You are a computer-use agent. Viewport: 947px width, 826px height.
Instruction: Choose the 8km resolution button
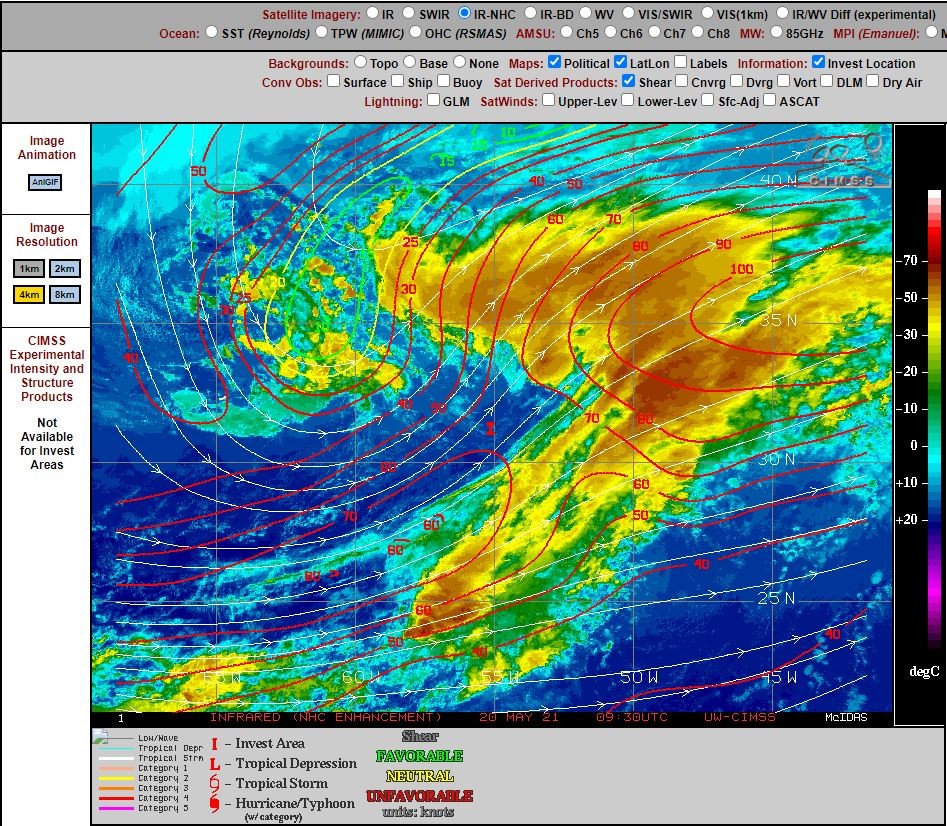(65, 295)
